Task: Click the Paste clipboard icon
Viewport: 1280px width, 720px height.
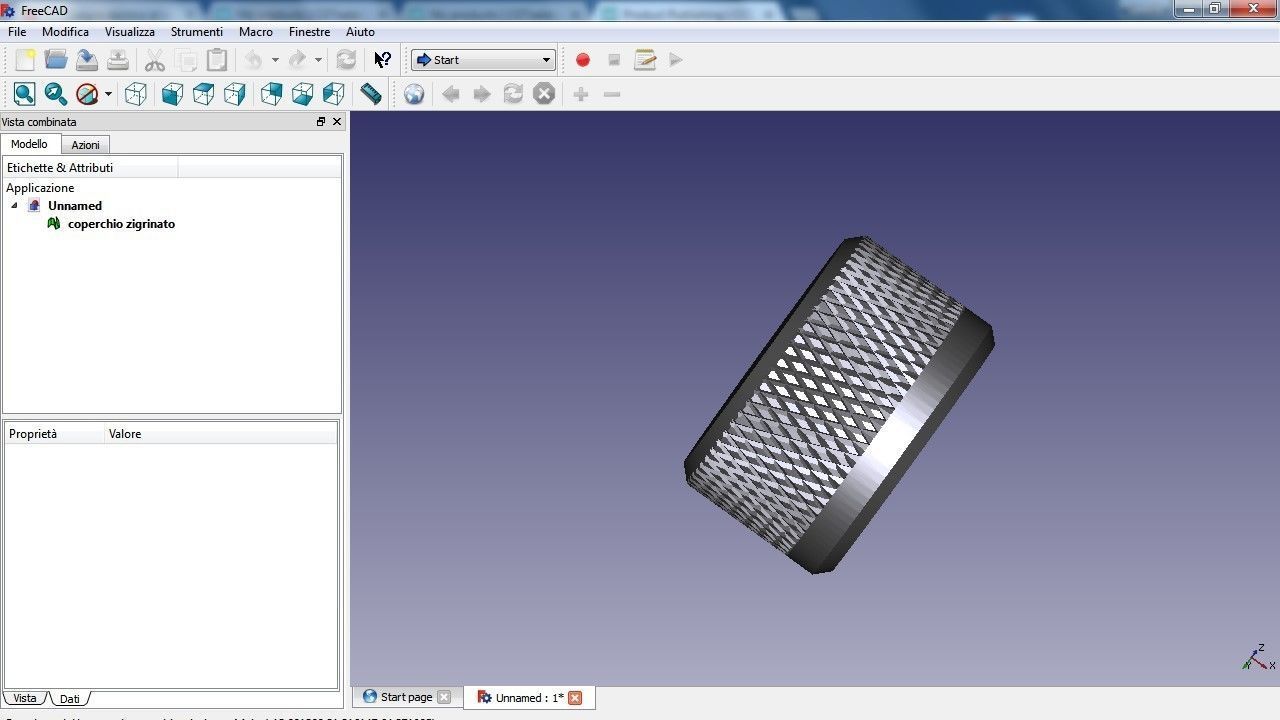Action: (217, 60)
